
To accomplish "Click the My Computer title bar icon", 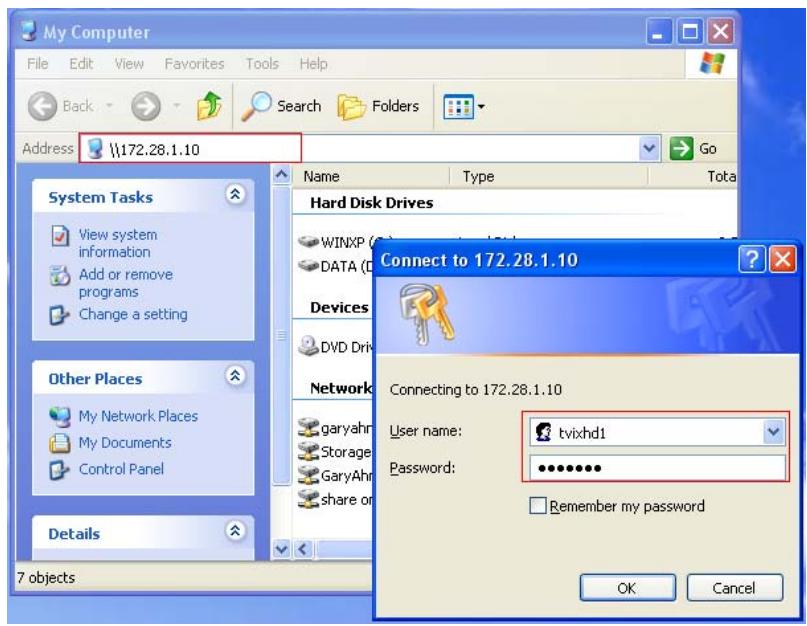I will click(x=29, y=31).
